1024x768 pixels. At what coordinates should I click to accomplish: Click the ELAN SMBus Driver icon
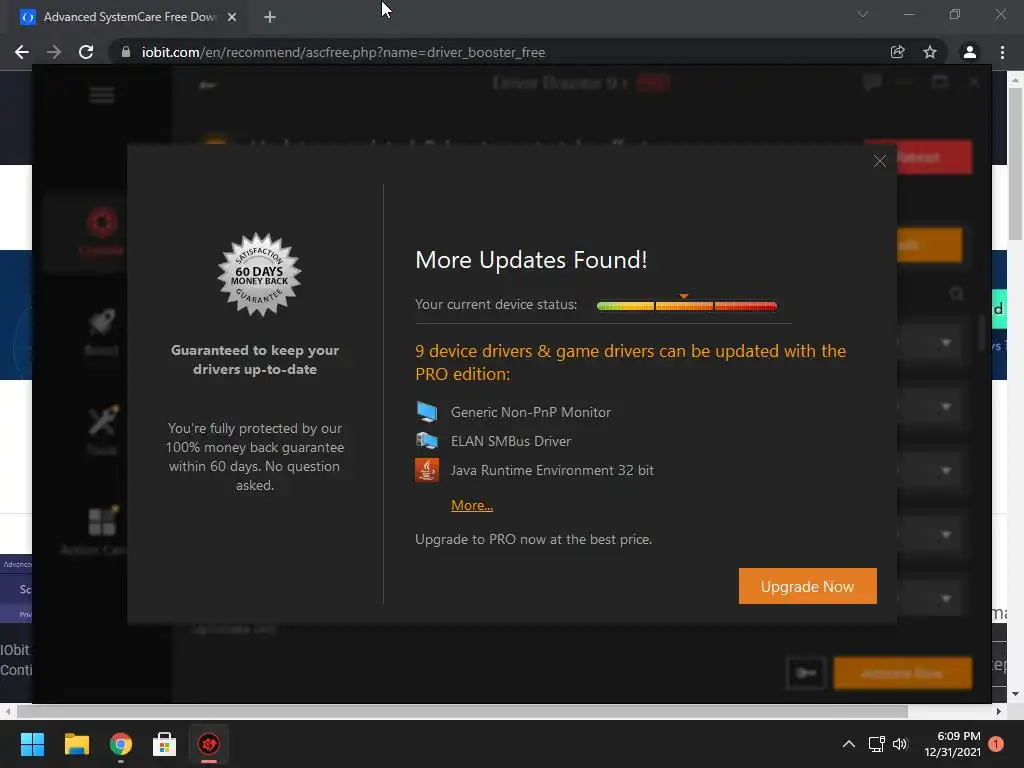(427, 441)
